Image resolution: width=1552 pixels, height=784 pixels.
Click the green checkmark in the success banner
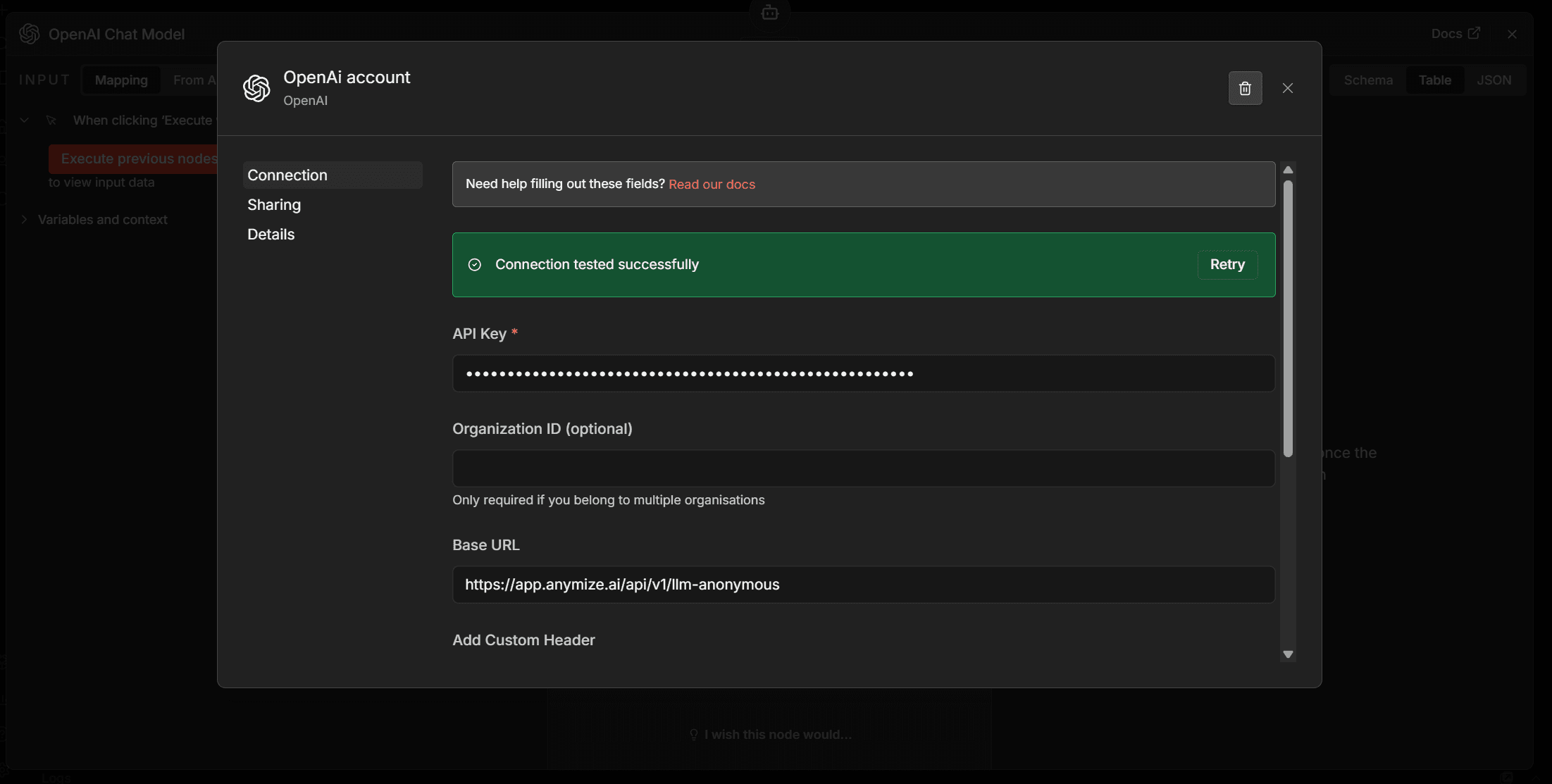(474, 264)
